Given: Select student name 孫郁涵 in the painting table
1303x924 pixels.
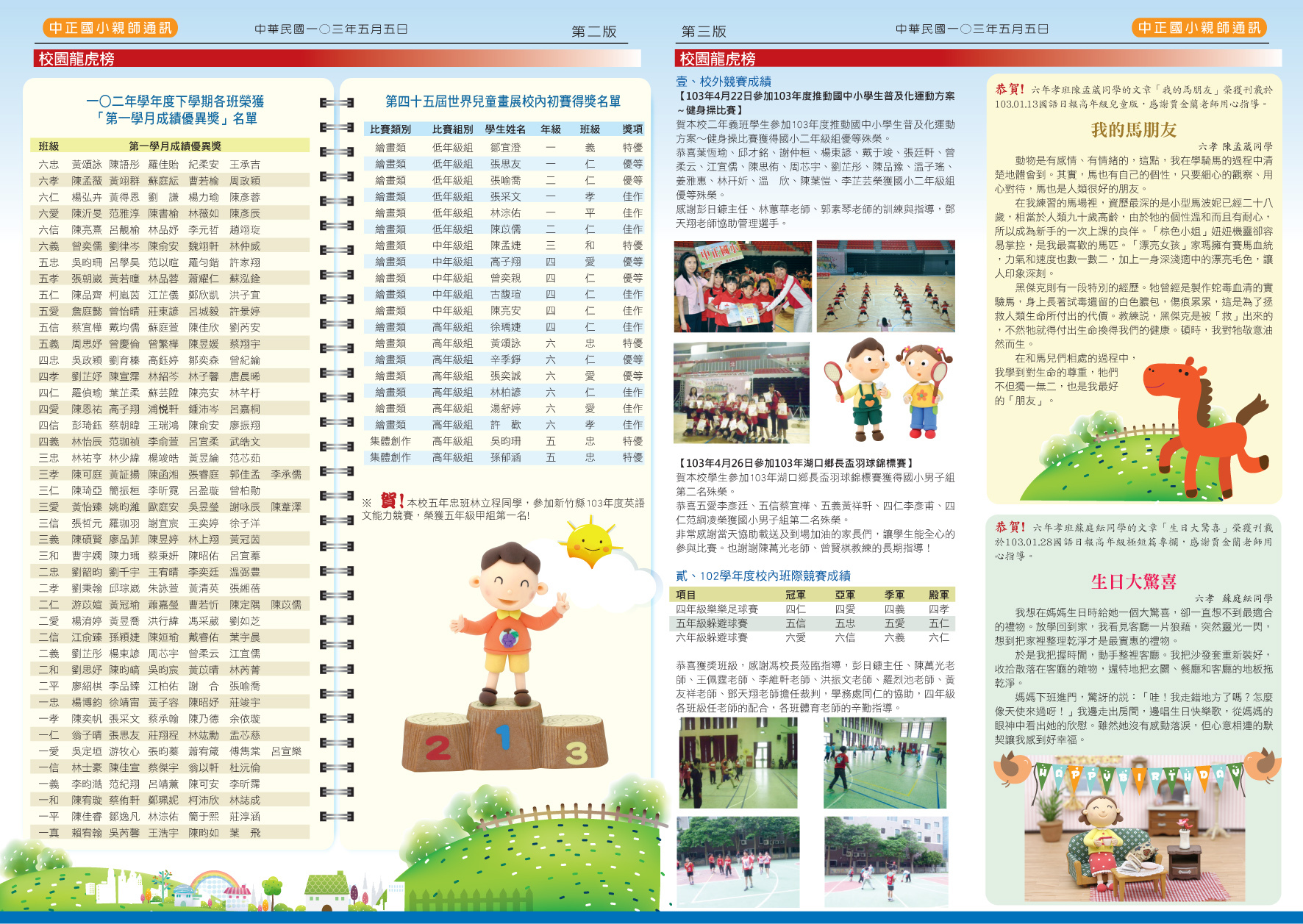Looking at the screenshot, I should [505, 457].
